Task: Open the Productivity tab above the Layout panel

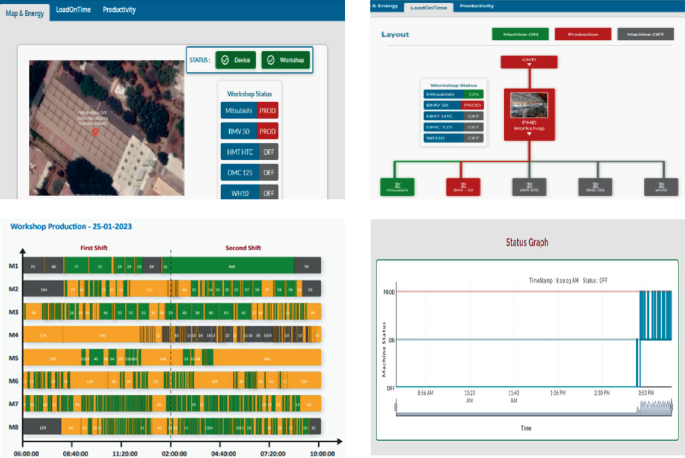Action: 477,6
